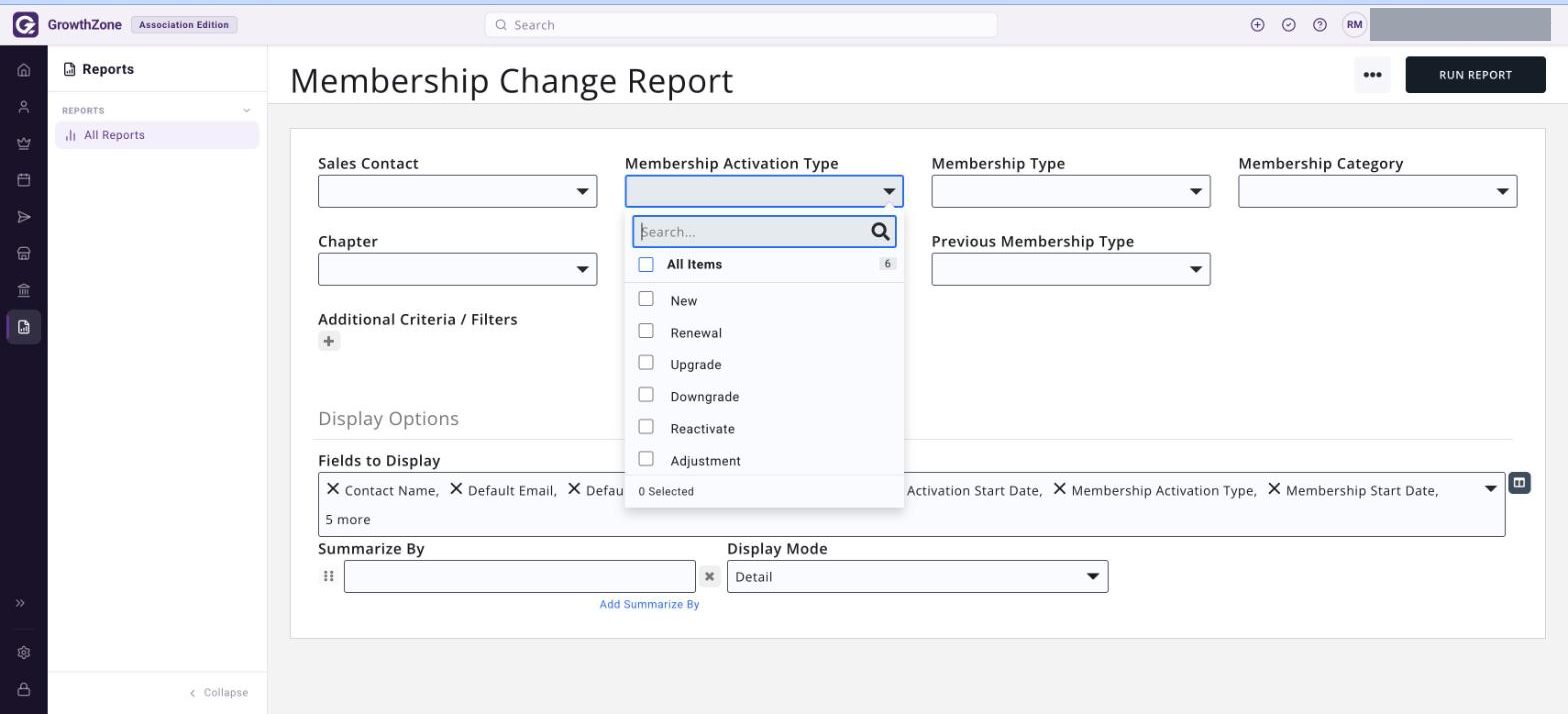Open the Memberships crown icon in sidebar
This screenshot has width=1568, height=714.
[x=24, y=144]
